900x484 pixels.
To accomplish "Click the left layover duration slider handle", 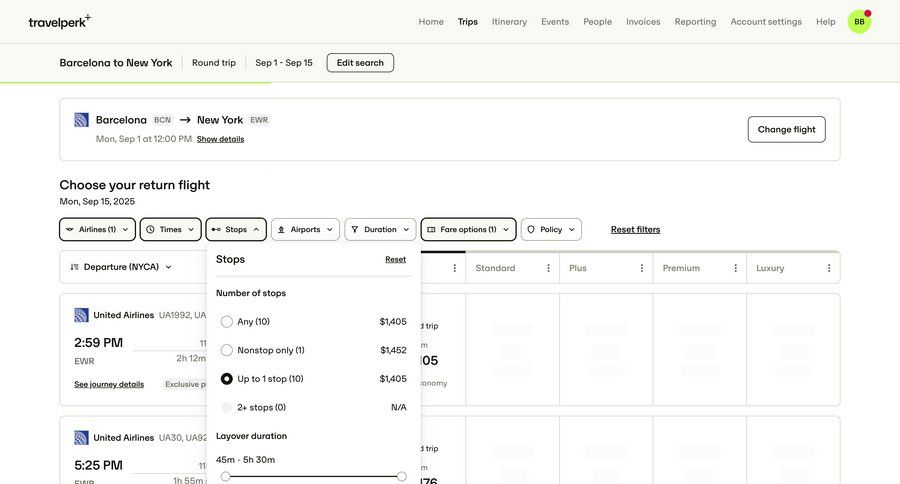I will [226, 477].
